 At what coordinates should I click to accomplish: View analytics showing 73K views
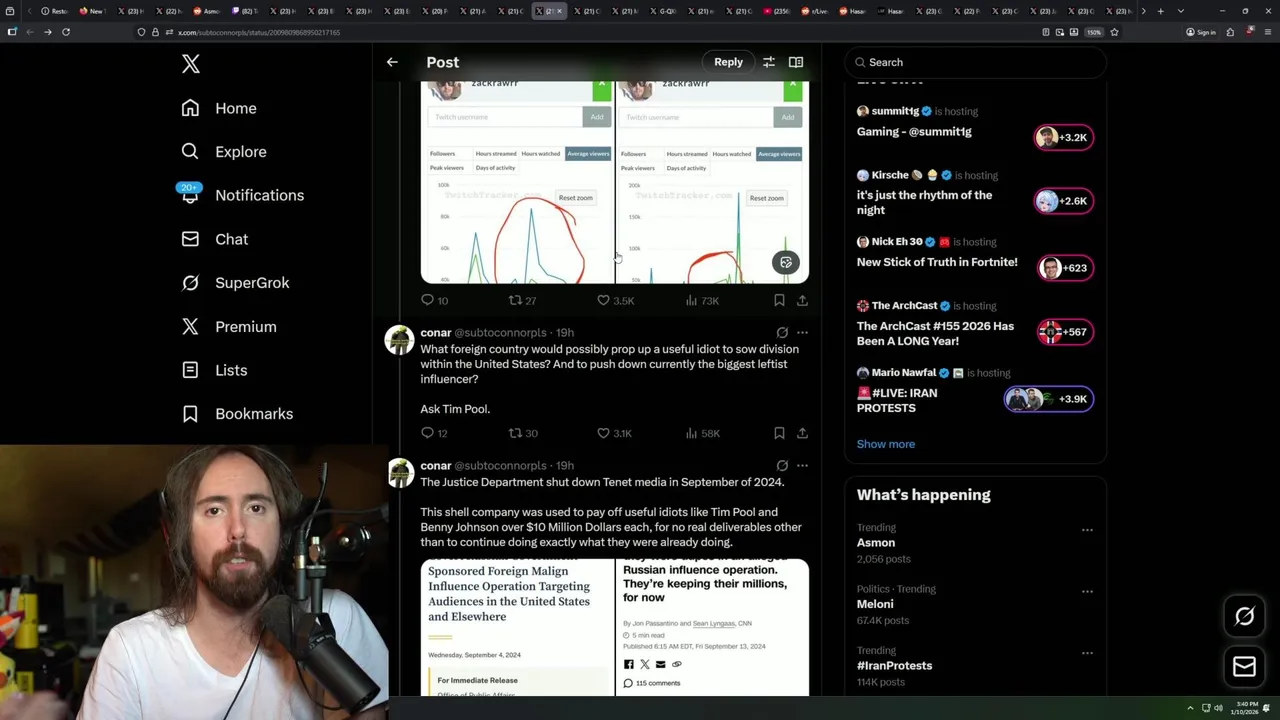702,300
